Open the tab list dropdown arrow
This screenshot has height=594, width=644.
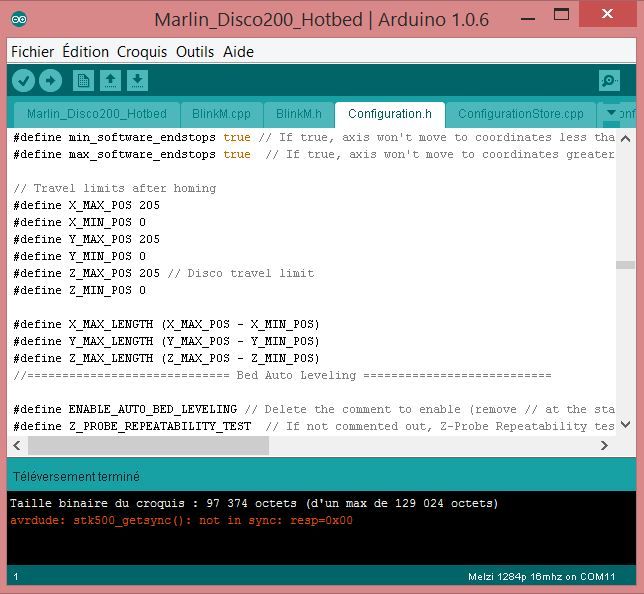pos(611,113)
